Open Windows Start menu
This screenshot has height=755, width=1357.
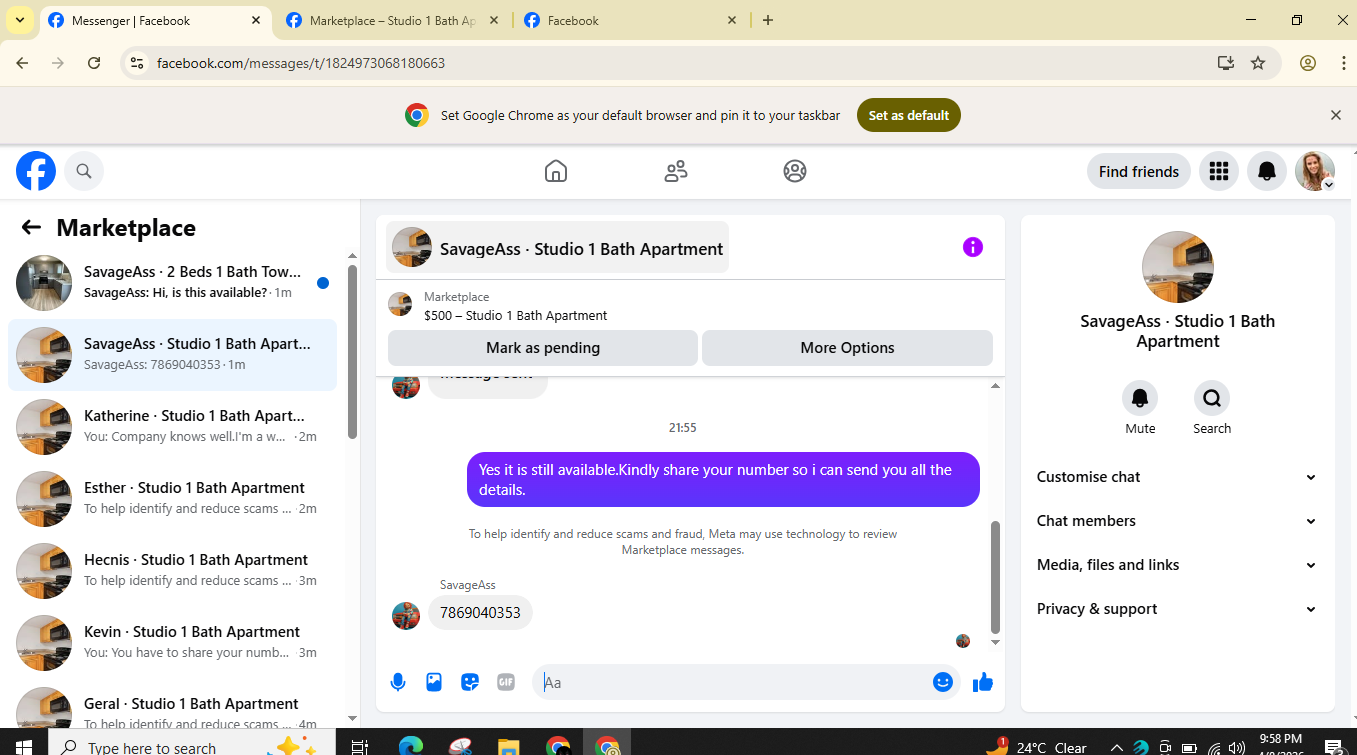[23, 746]
